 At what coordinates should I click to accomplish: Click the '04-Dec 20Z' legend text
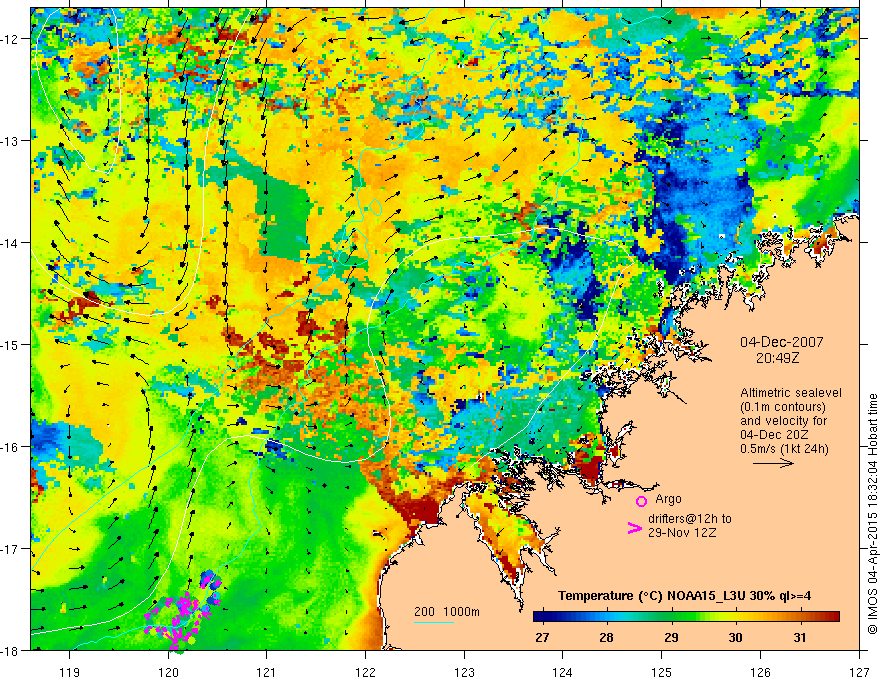pos(772,435)
